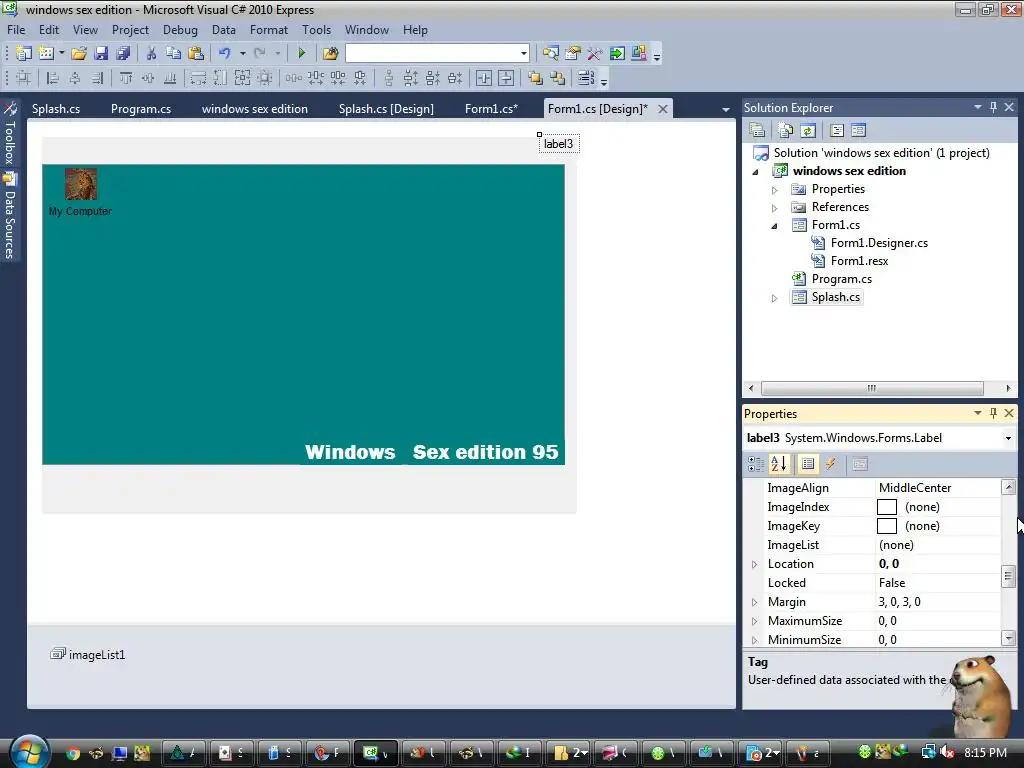Expand the References node
The image size is (1024, 768).
775,208
